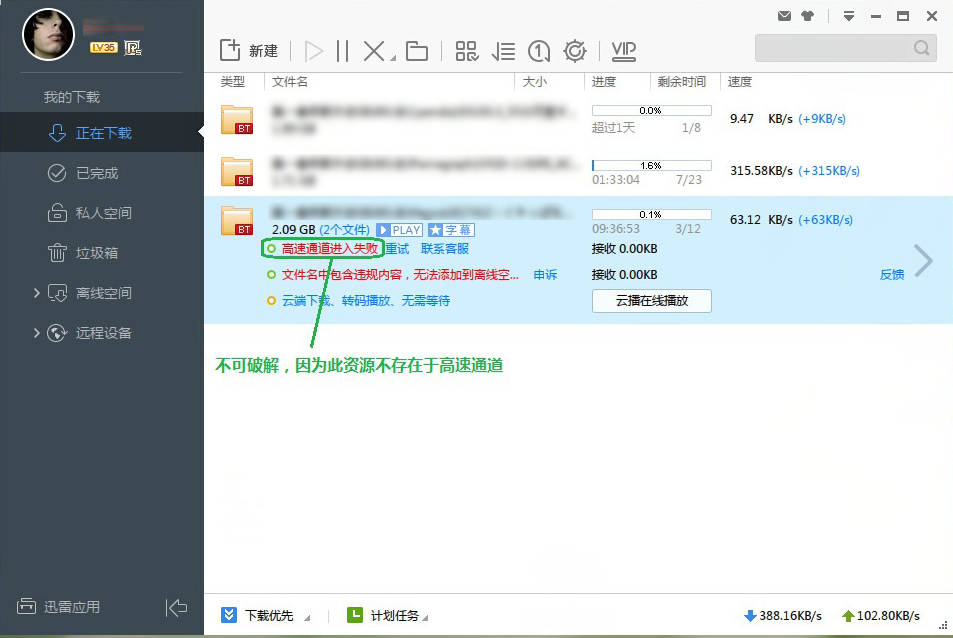This screenshot has height=638, width=953.
Task: Open the download folder toolbar icon
Action: pyautogui.click(x=417, y=51)
